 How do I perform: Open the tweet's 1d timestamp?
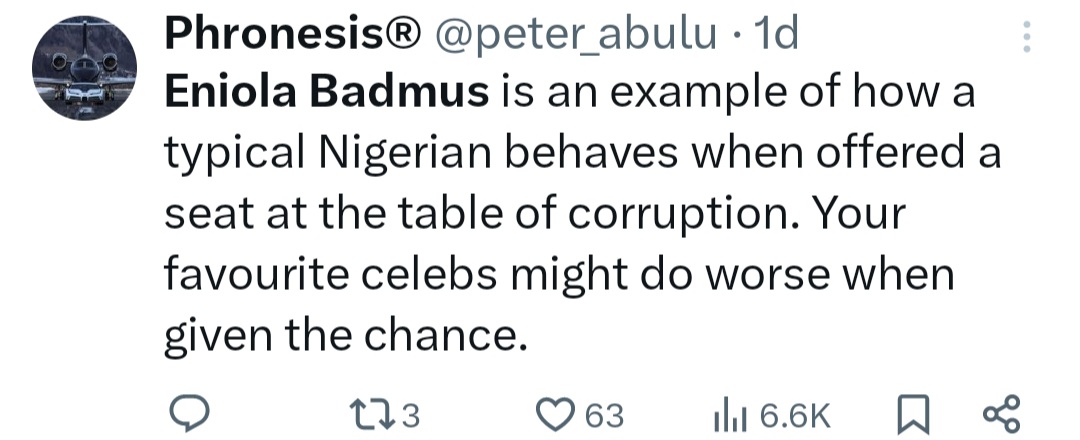pyautogui.click(x=779, y=36)
